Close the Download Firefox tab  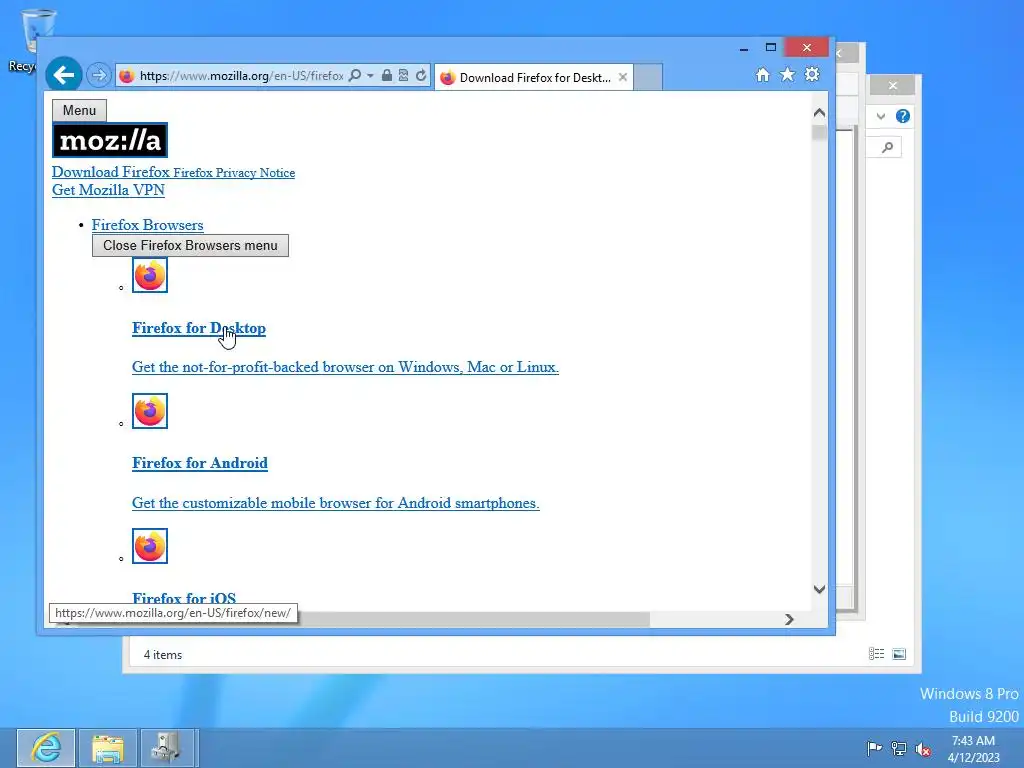623,77
